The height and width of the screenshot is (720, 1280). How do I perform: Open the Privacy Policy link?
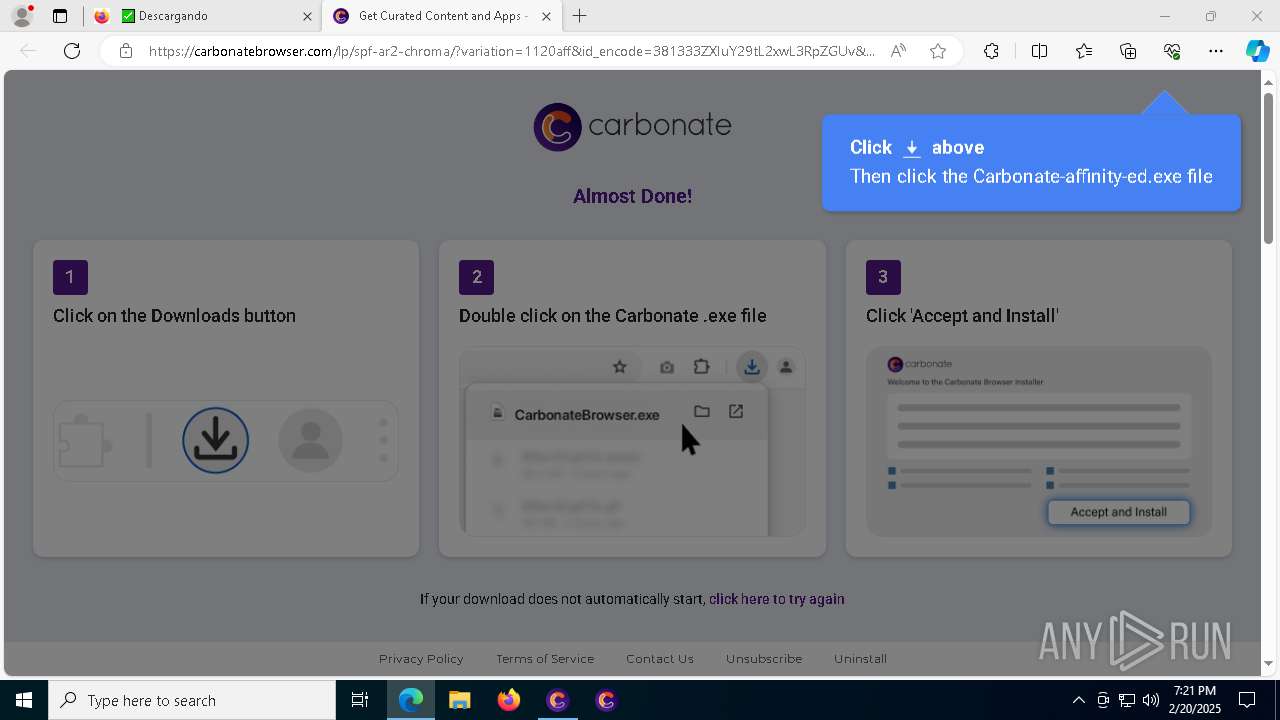pyautogui.click(x=421, y=659)
